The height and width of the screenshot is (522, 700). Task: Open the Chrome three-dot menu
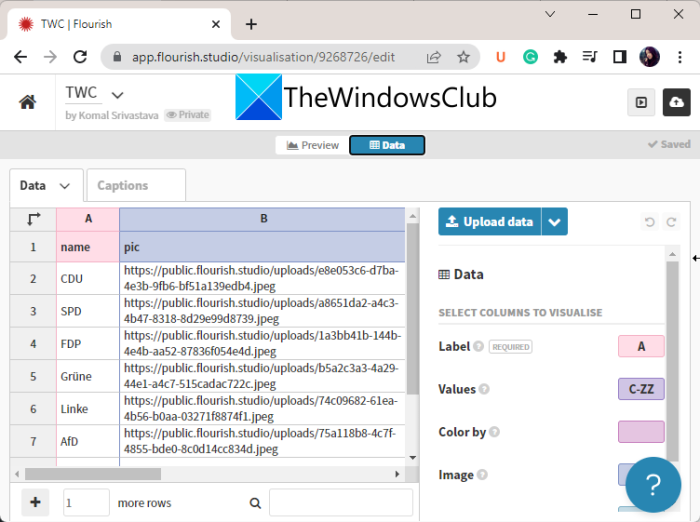[x=679, y=57]
